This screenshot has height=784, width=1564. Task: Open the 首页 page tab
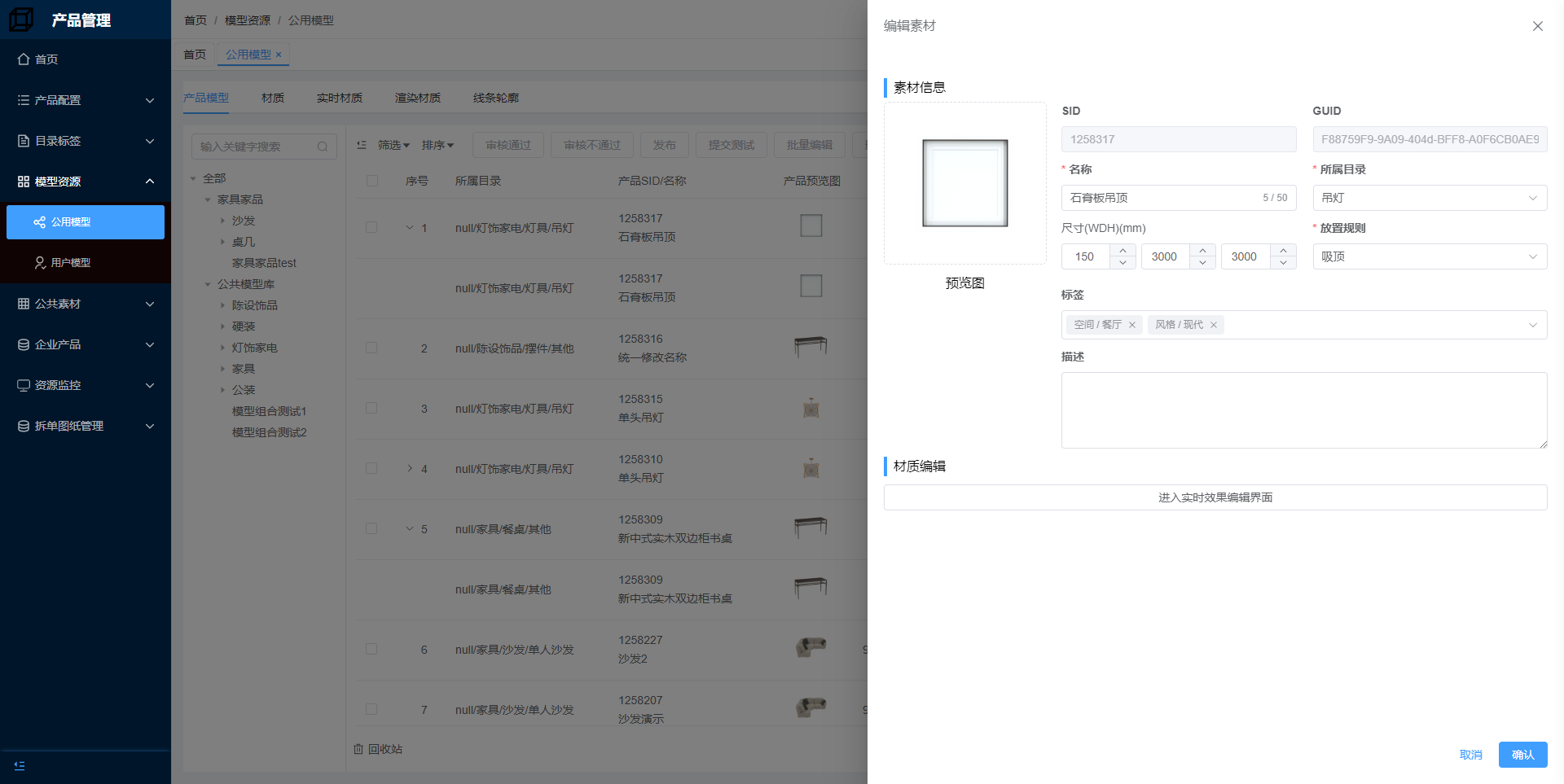(x=195, y=55)
